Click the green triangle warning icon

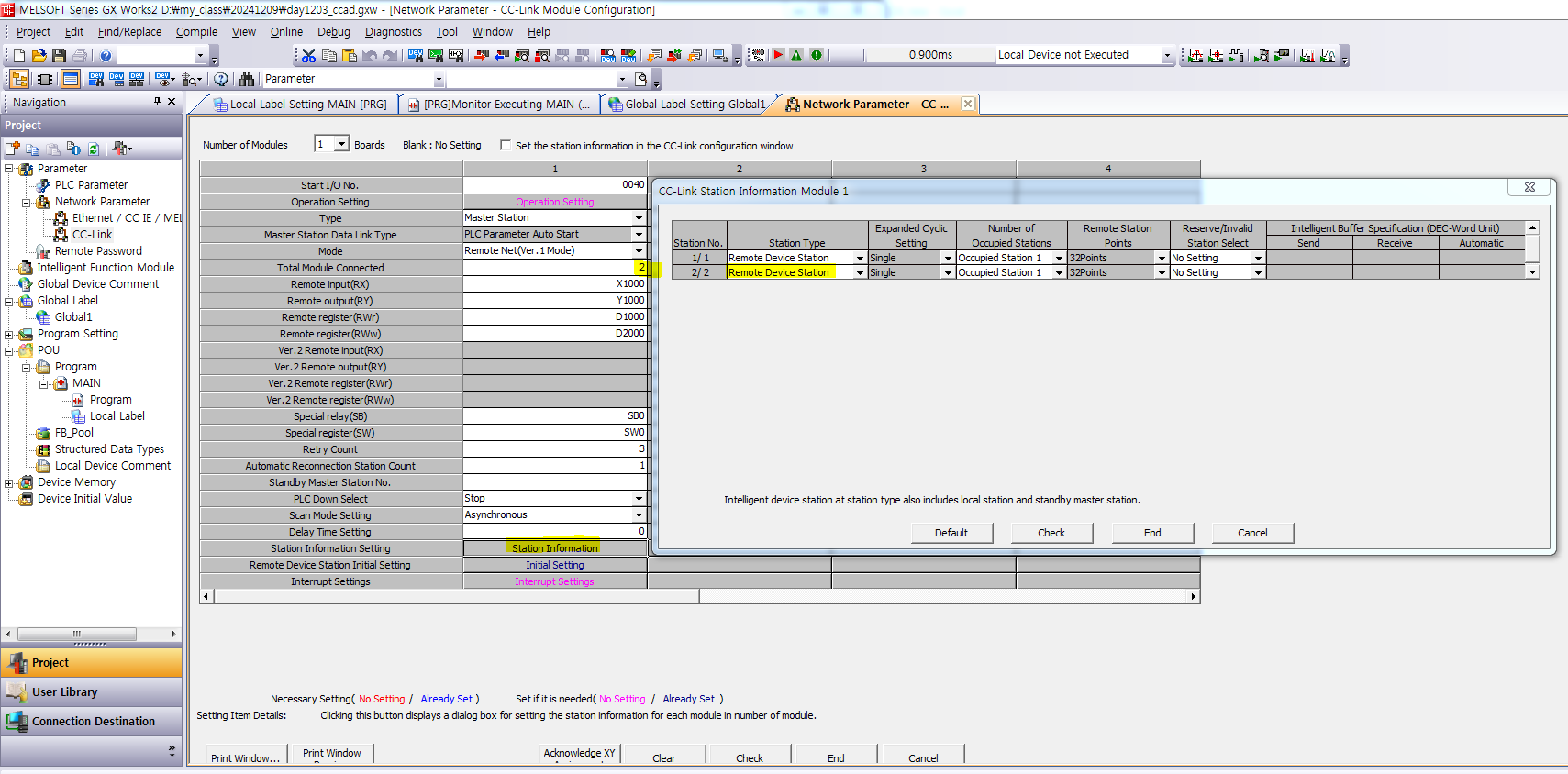pyautogui.click(x=796, y=55)
